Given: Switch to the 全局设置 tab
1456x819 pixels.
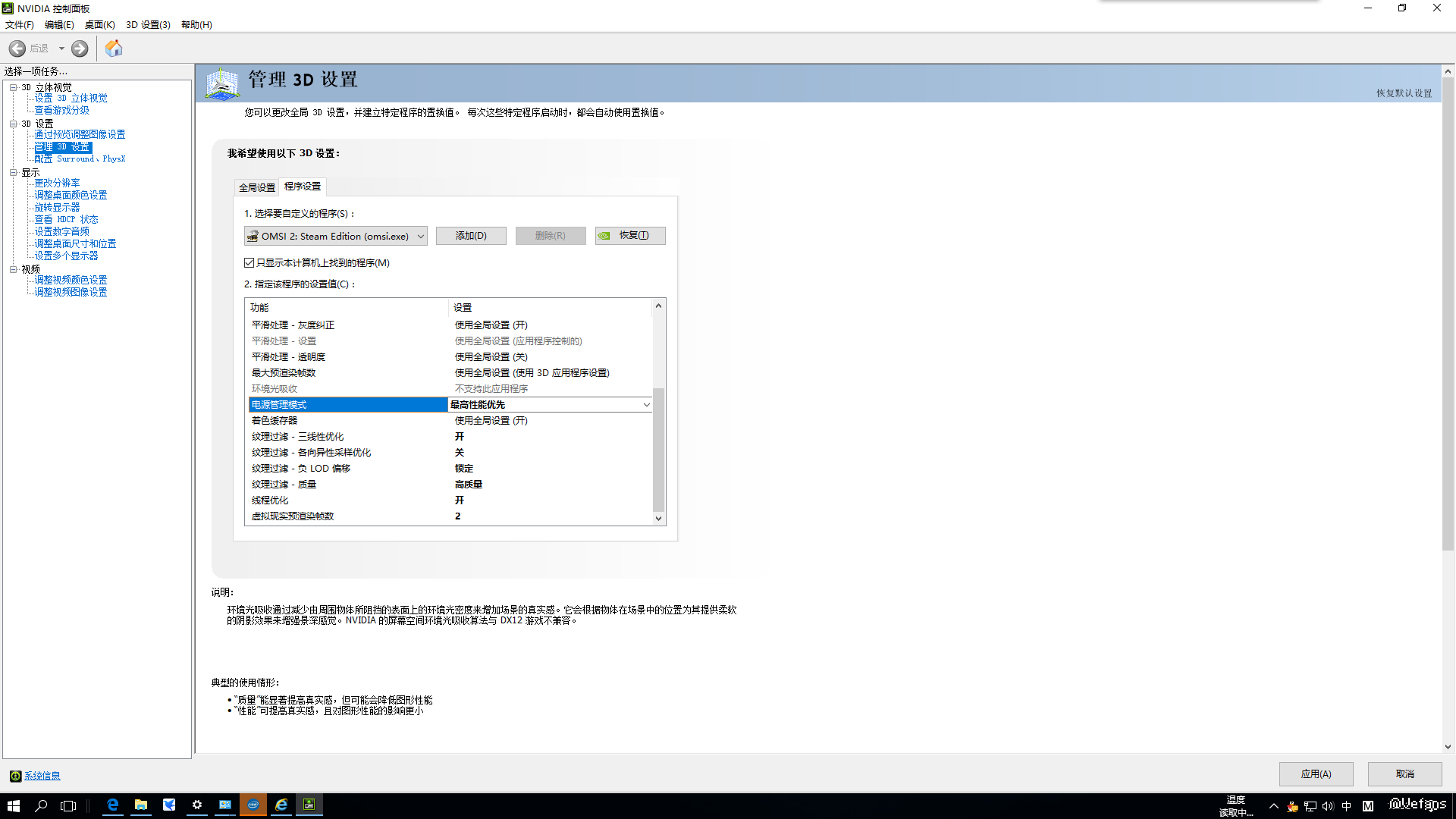Looking at the screenshot, I should tap(257, 187).
